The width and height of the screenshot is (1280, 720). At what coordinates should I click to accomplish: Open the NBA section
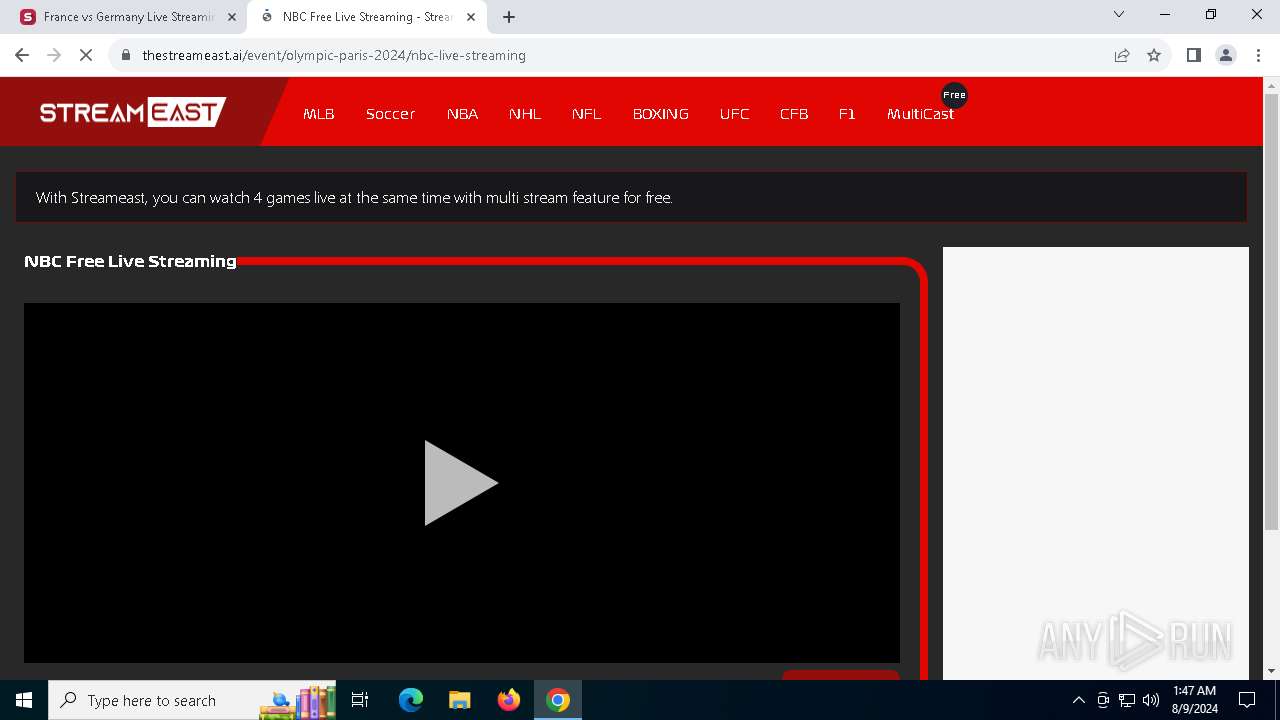pos(462,114)
